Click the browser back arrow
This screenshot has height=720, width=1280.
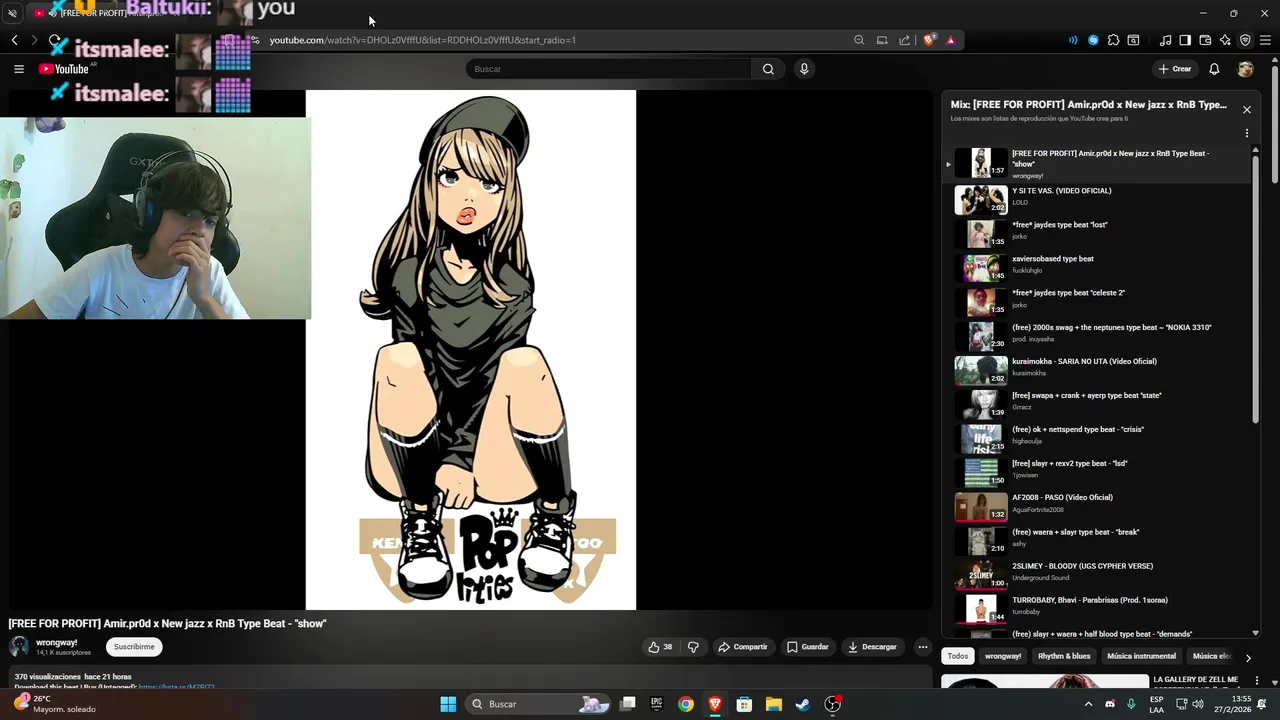[15, 40]
